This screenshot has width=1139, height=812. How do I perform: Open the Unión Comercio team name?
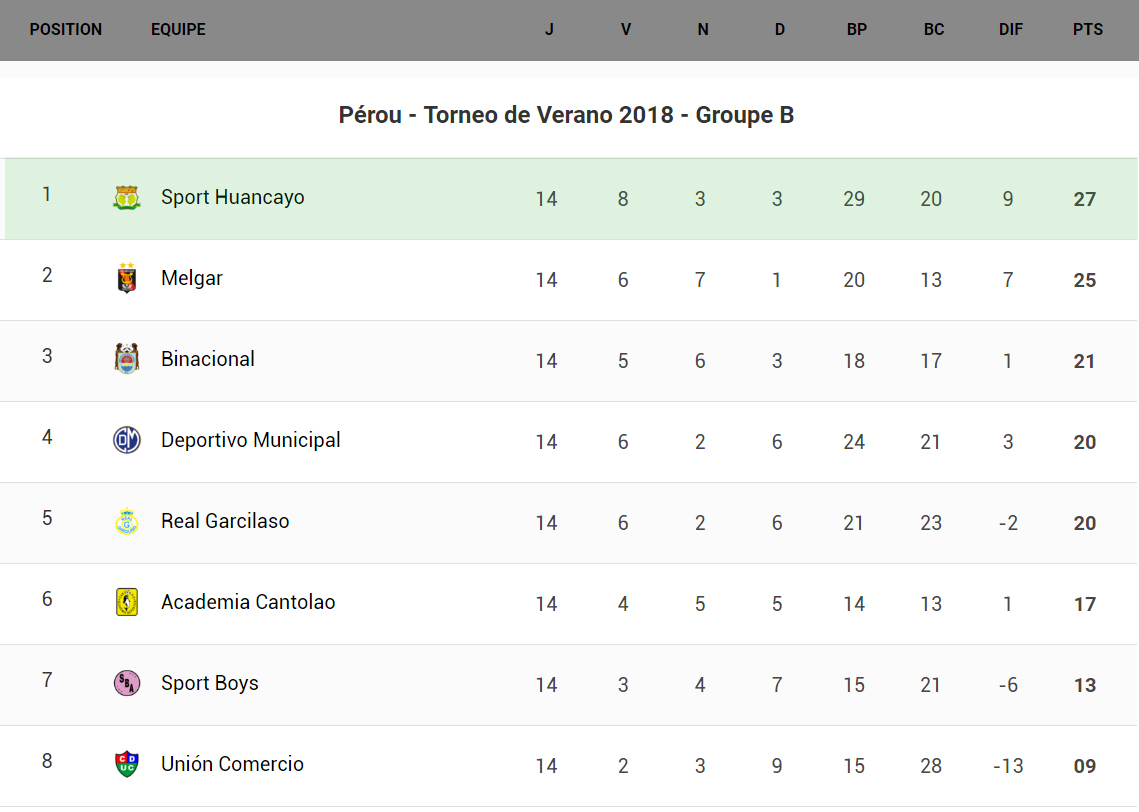pos(232,764)
